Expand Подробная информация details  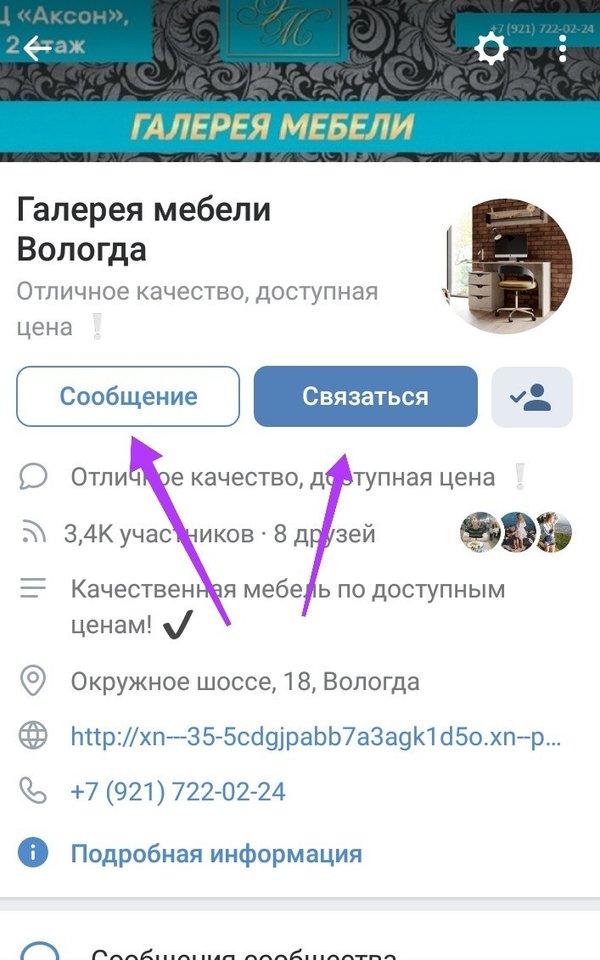(x=216, y=853)
